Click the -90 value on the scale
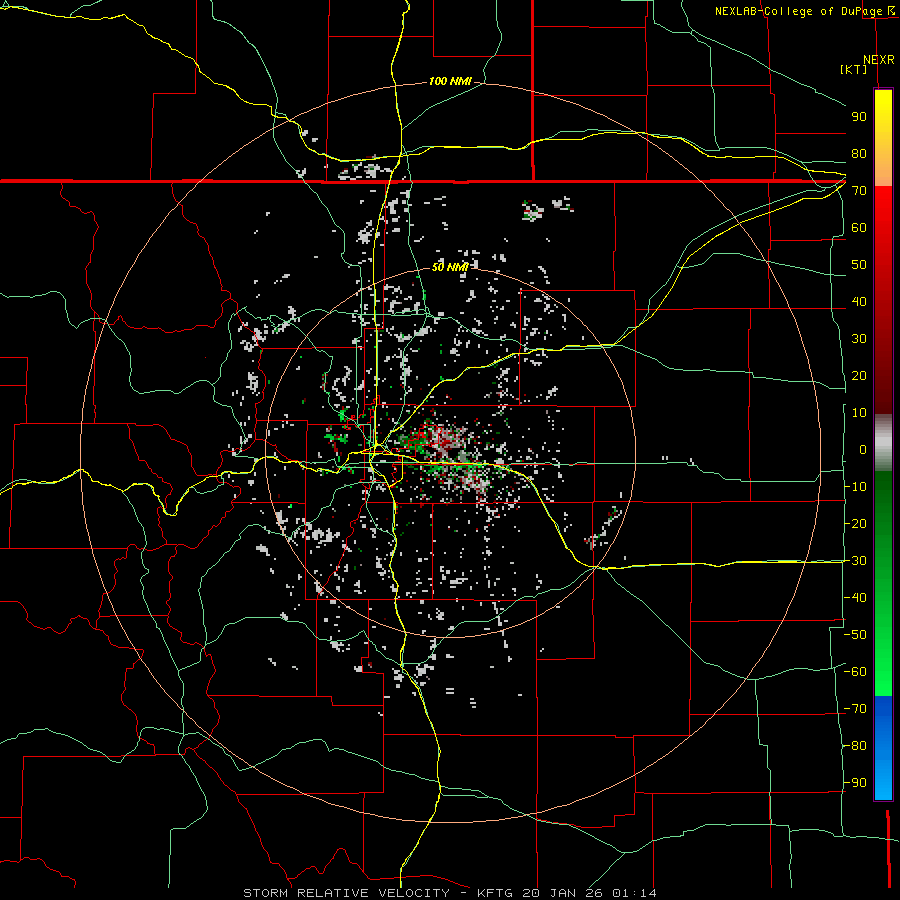The width and height of the screenshot is (900, 900). (x=855, y=783)
